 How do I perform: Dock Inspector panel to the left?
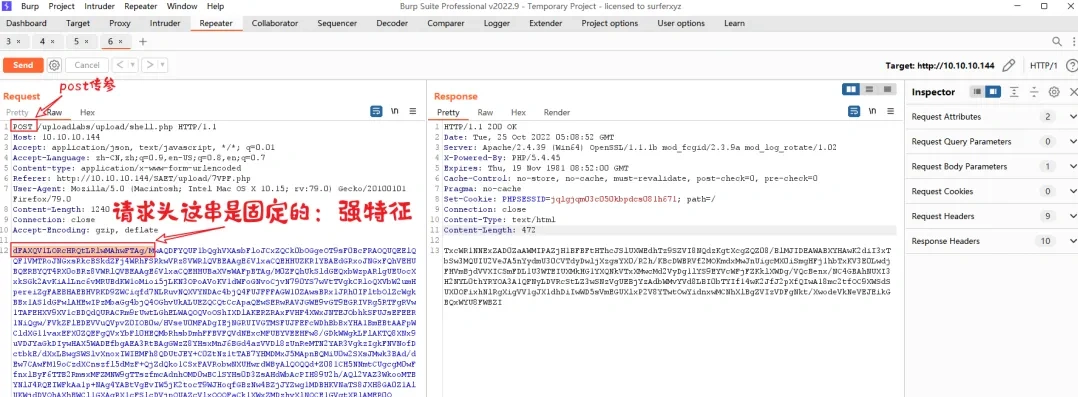point(977,92)
